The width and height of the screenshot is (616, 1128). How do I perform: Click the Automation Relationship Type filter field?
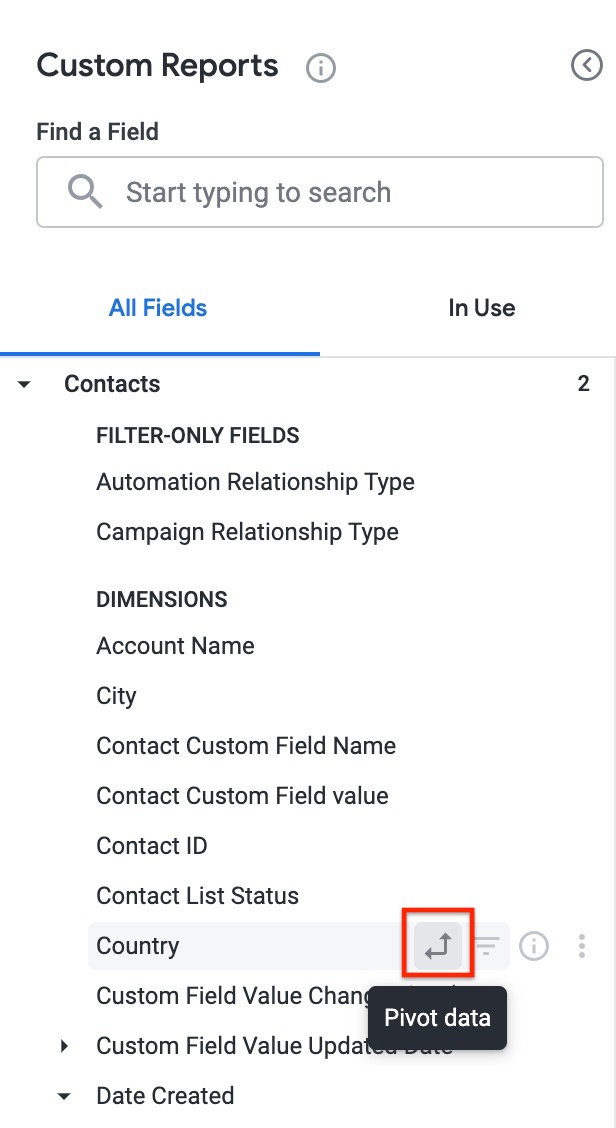255,482
